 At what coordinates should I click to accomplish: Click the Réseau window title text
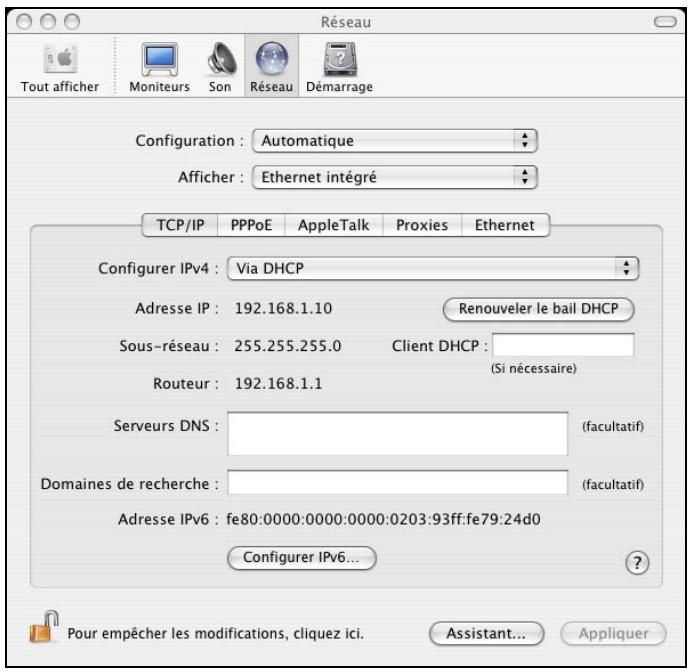click(346, 22)
